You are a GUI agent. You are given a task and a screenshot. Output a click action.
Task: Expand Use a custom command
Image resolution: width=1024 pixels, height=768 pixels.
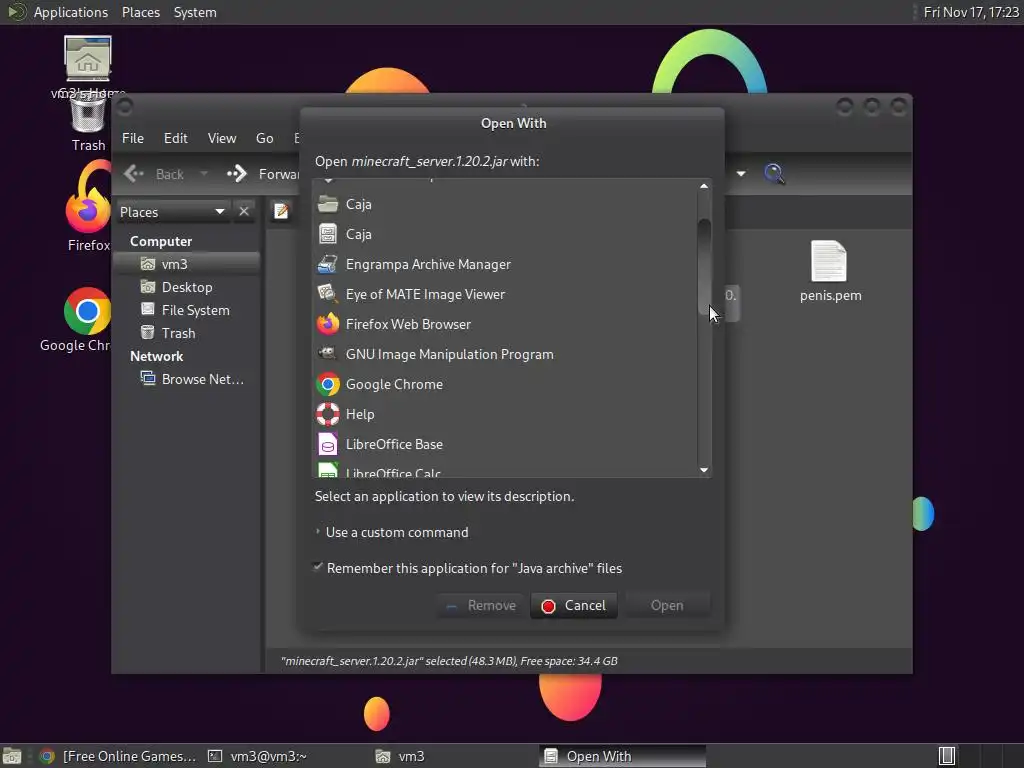[x=318, y=532]
